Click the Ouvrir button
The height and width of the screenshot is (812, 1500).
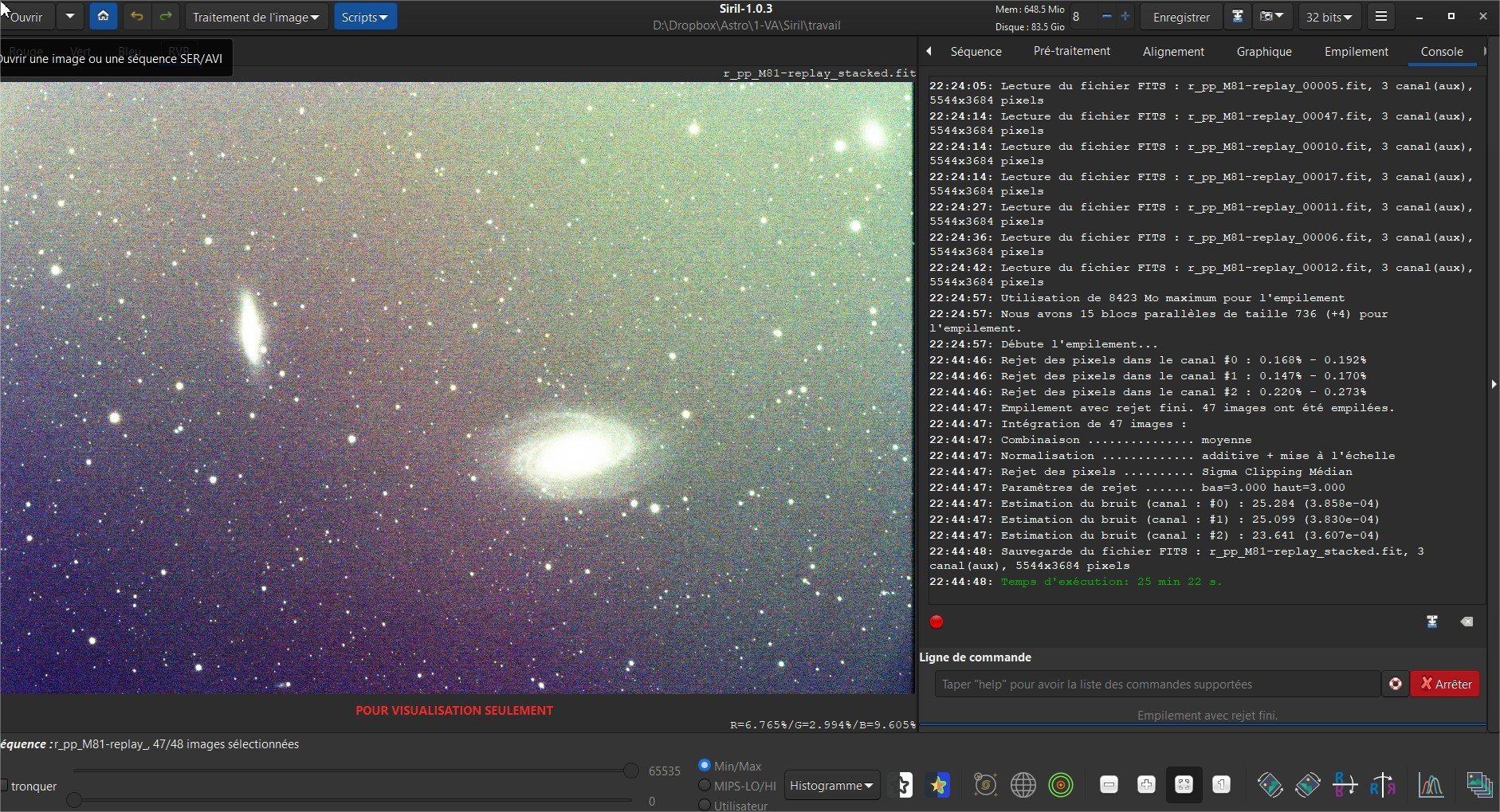pos(27,17)
